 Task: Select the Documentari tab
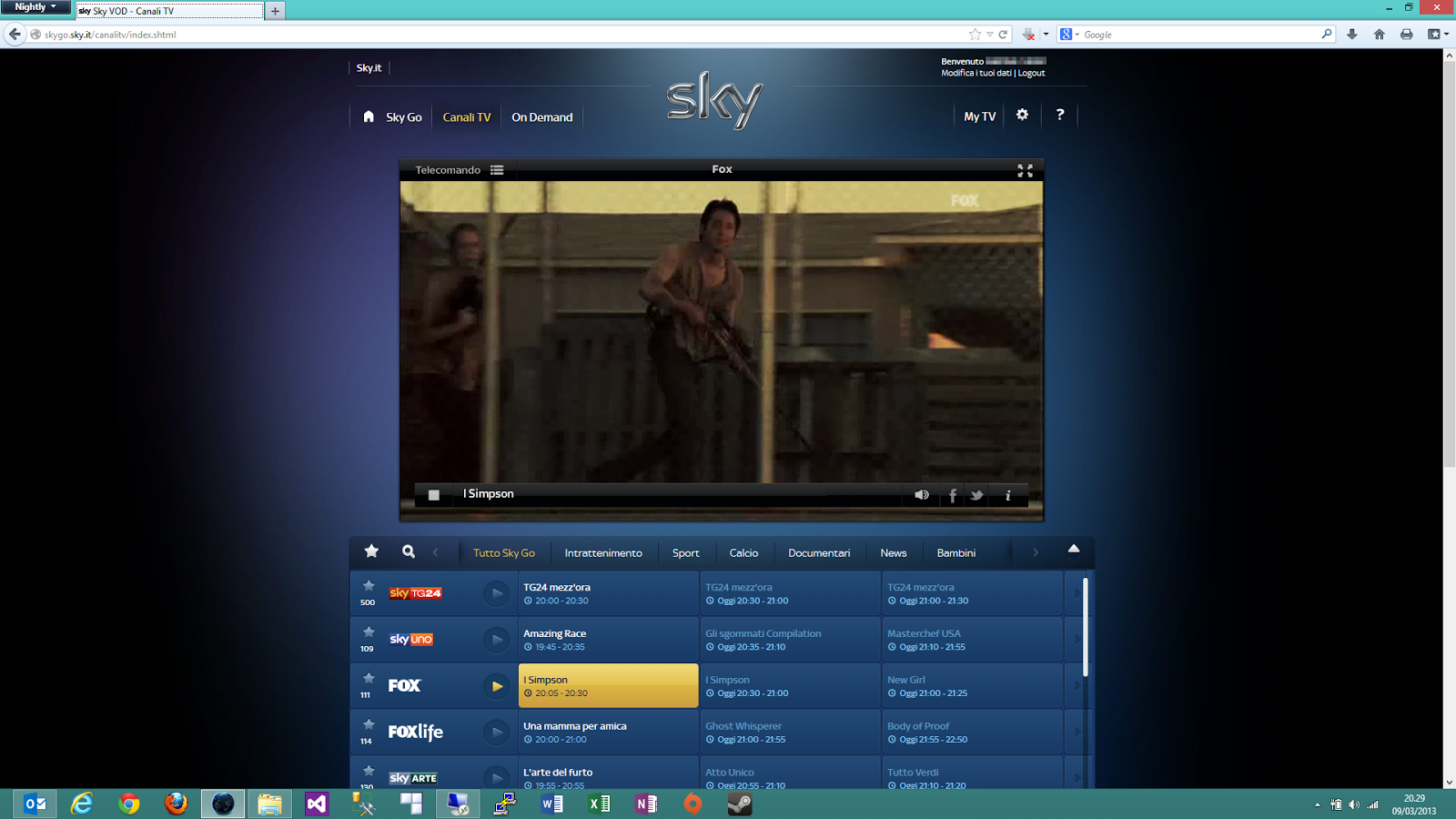819,552
